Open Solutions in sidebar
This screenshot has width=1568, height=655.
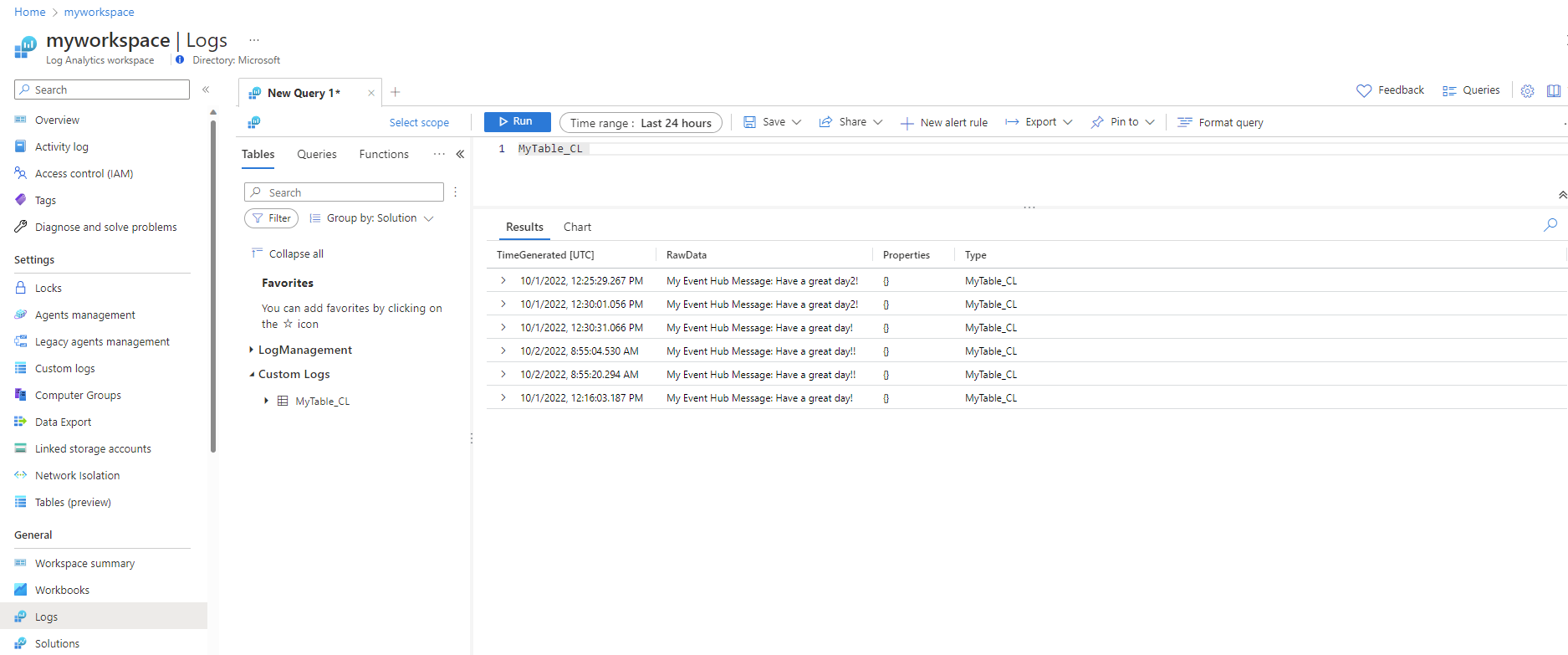57,643
